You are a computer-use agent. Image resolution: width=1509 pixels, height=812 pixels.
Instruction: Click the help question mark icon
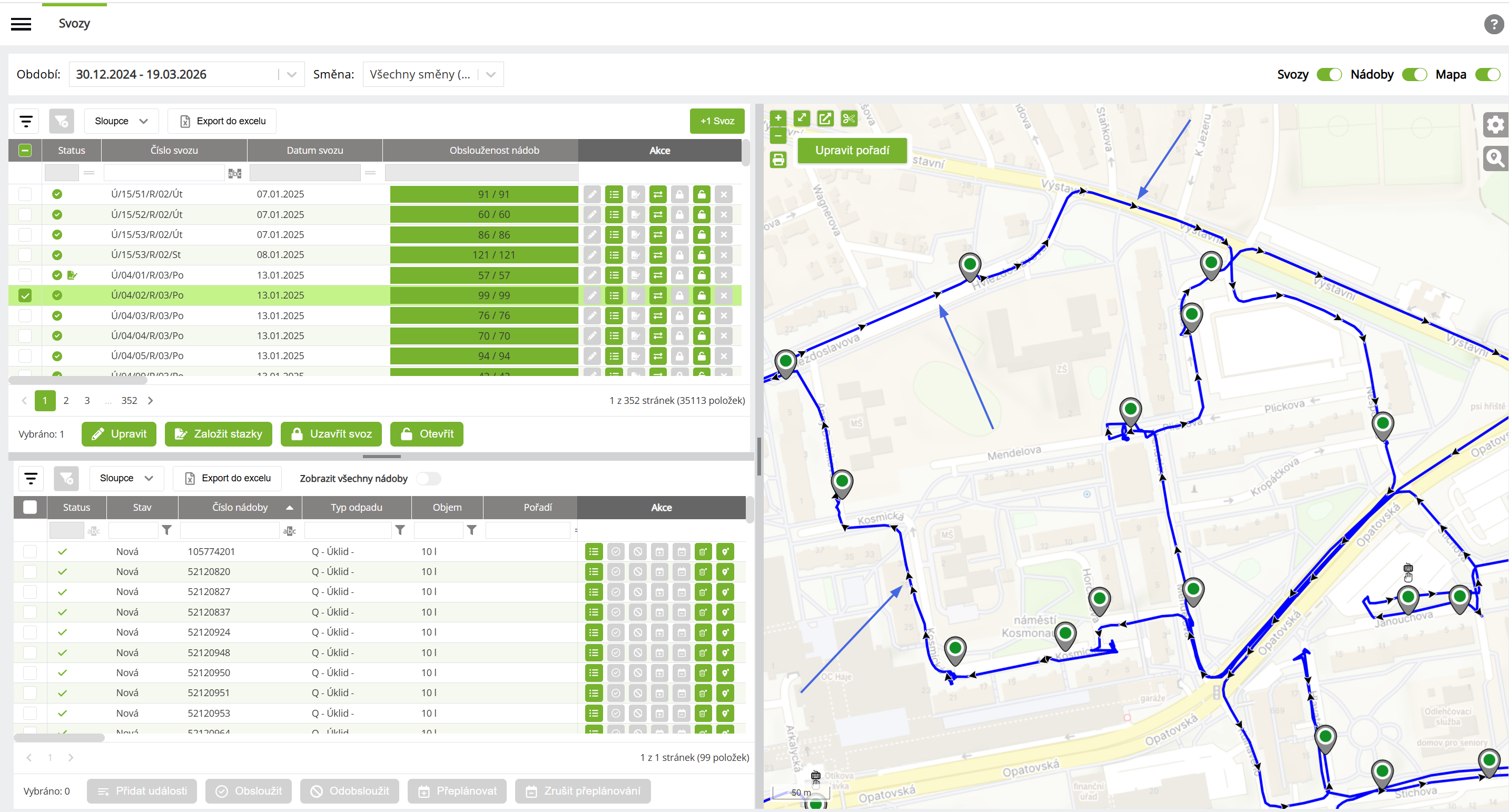(x=1493, y=25)
